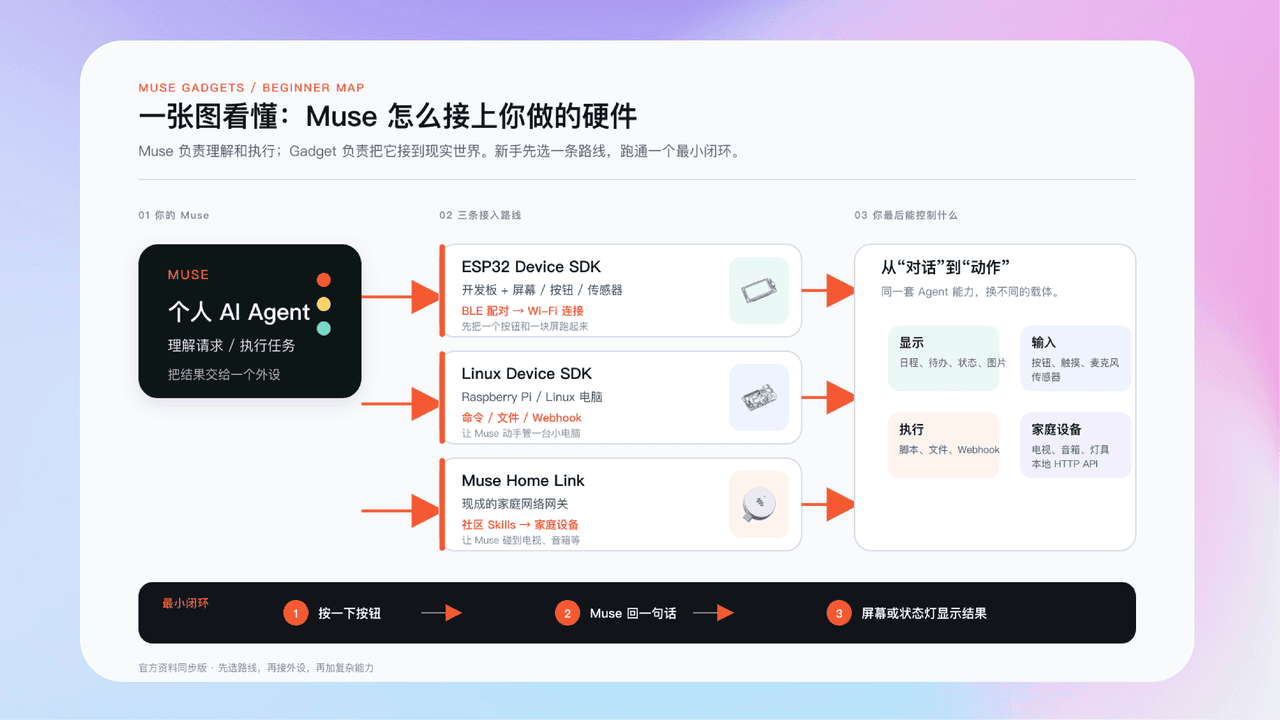1280x720 pixels.
Task: Click the Raspberry Pi board icon
Action: click(x=759, y=398)
